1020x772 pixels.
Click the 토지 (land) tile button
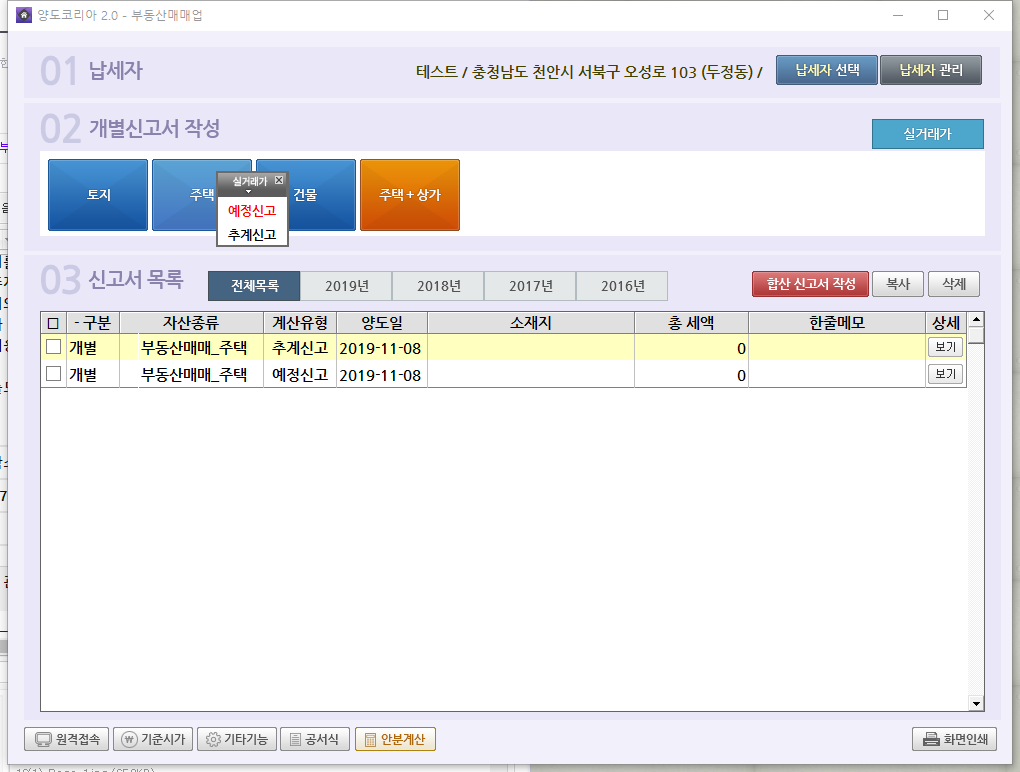pos(98,195)
